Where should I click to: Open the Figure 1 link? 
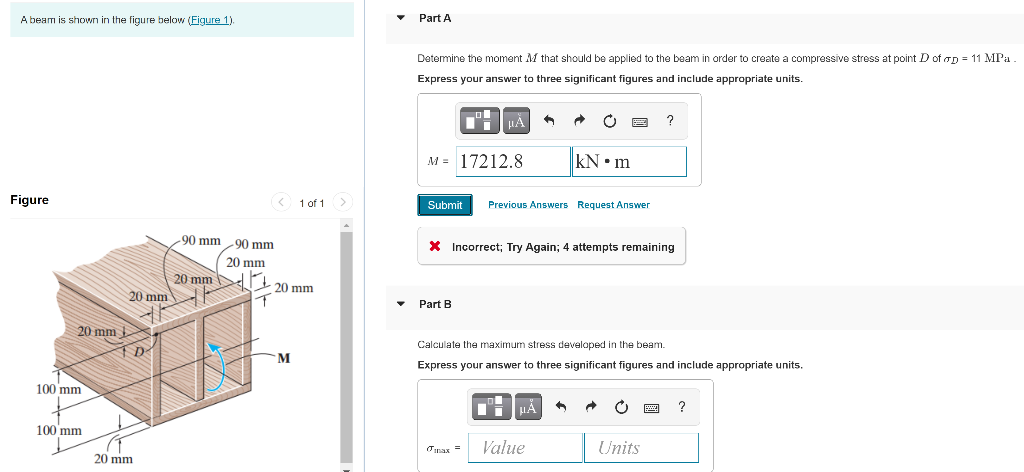point(210,20)
